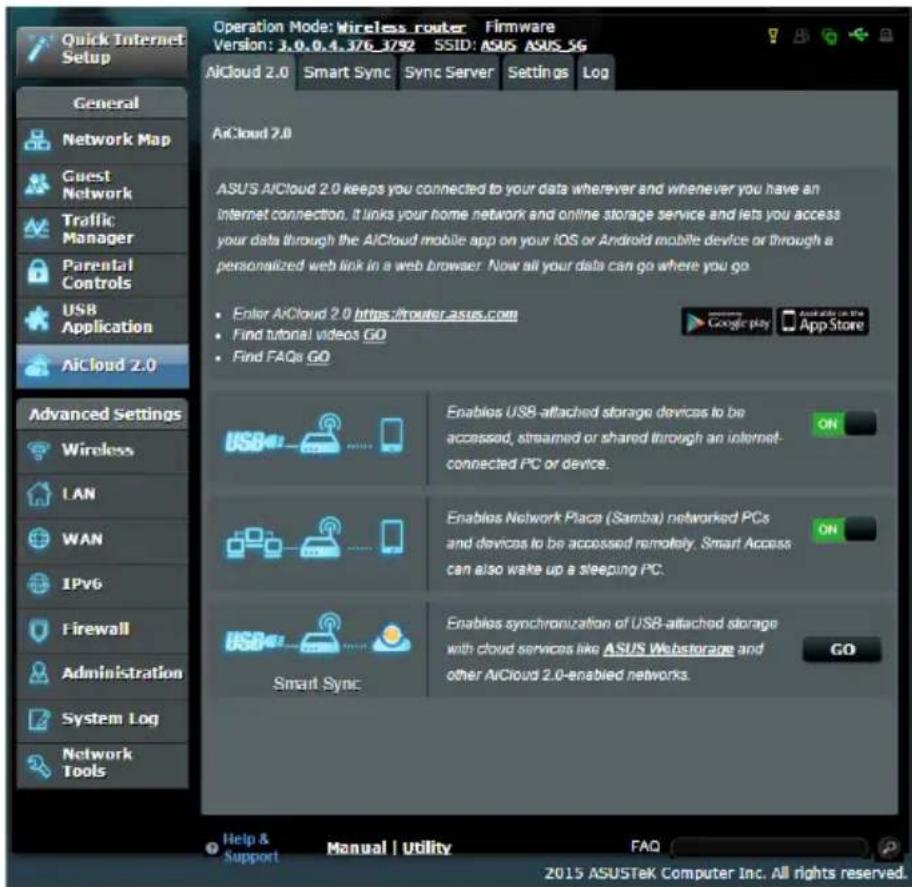
Task: Open Guest Network settings
Action: tap(102, 184)
